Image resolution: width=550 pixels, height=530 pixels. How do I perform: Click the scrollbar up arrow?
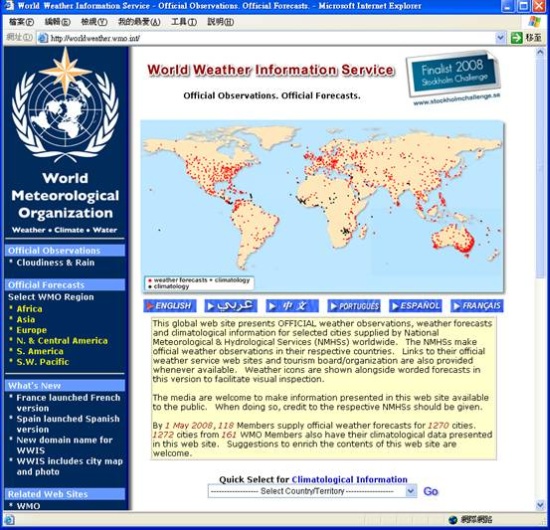pos(540,53)
